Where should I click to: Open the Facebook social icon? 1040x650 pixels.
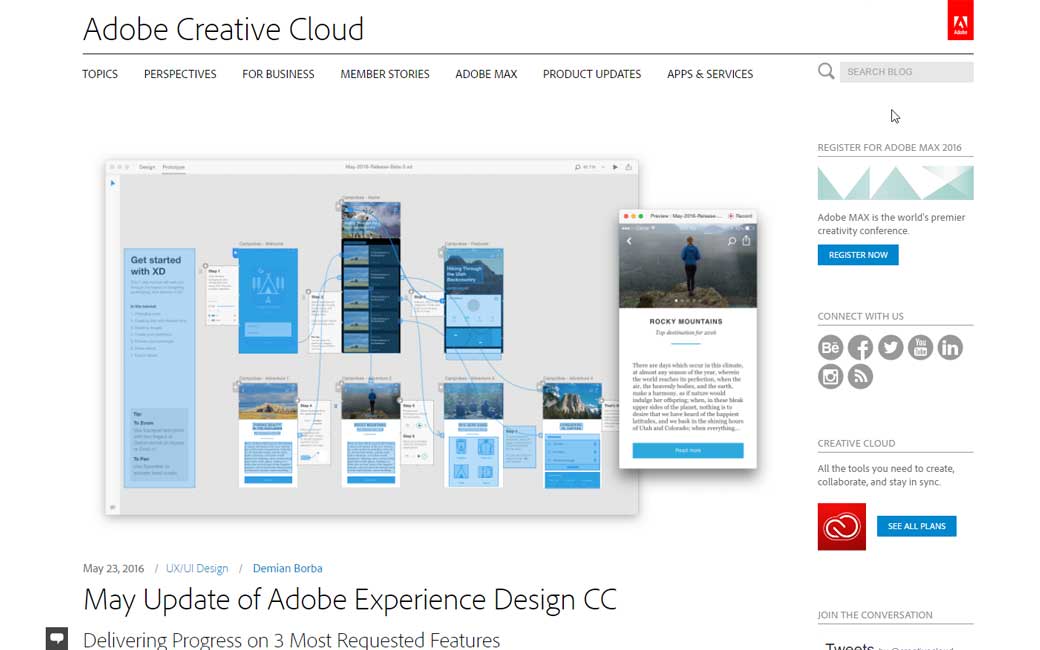(x=860, y=347)
